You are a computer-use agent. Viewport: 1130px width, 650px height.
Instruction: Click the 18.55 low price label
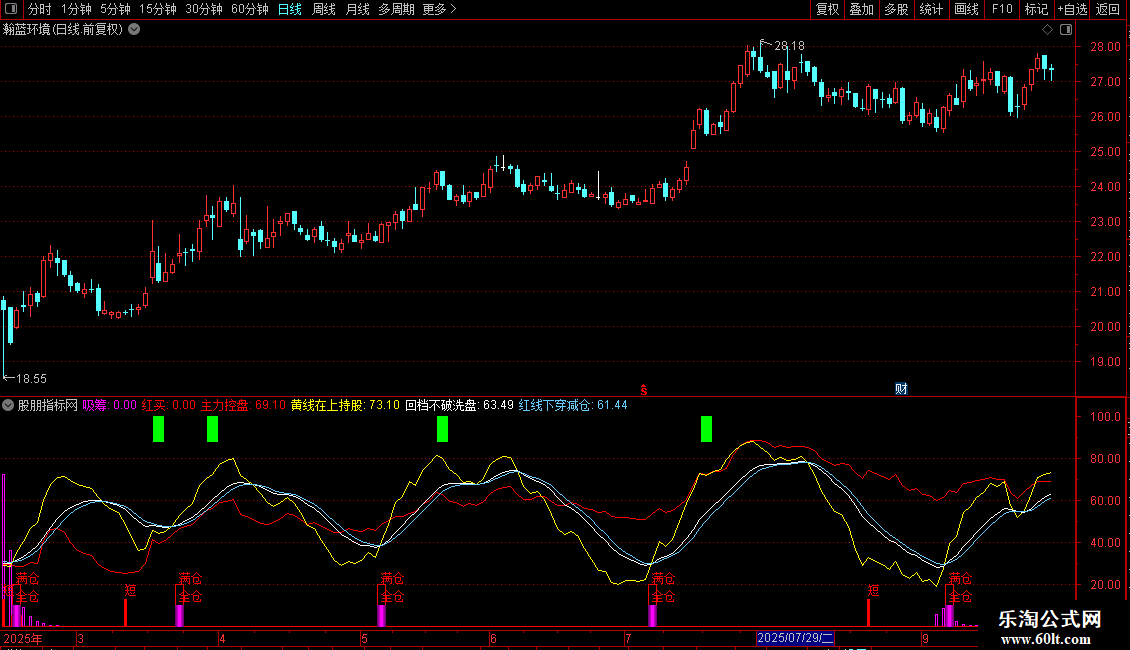[31, 379]
